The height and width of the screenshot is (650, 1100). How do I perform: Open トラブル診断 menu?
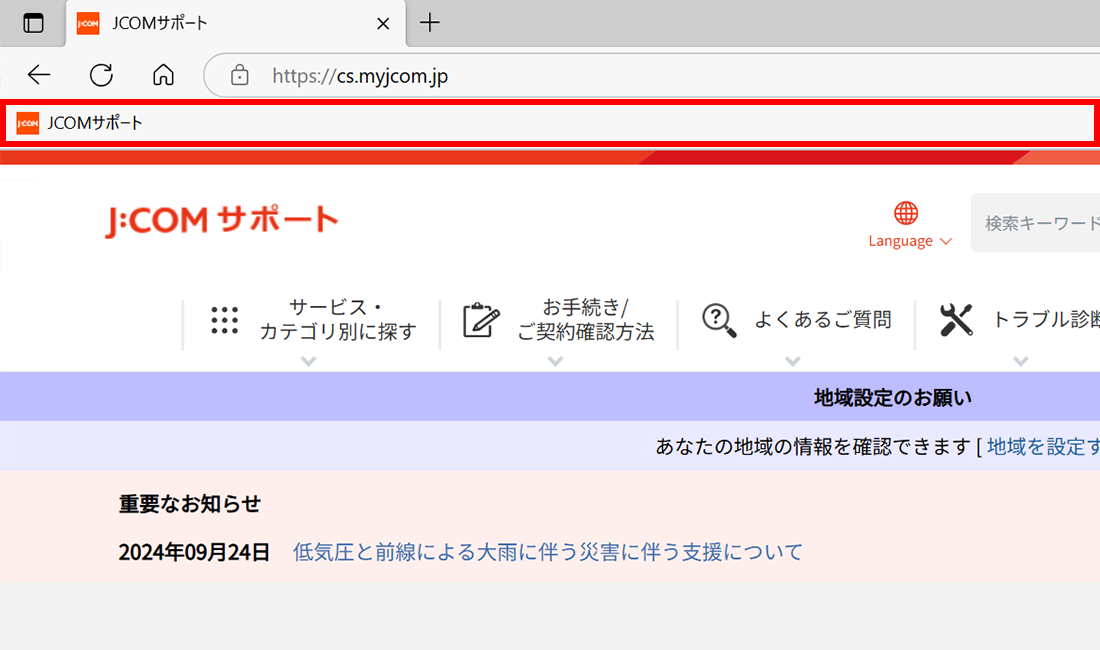1045,320
